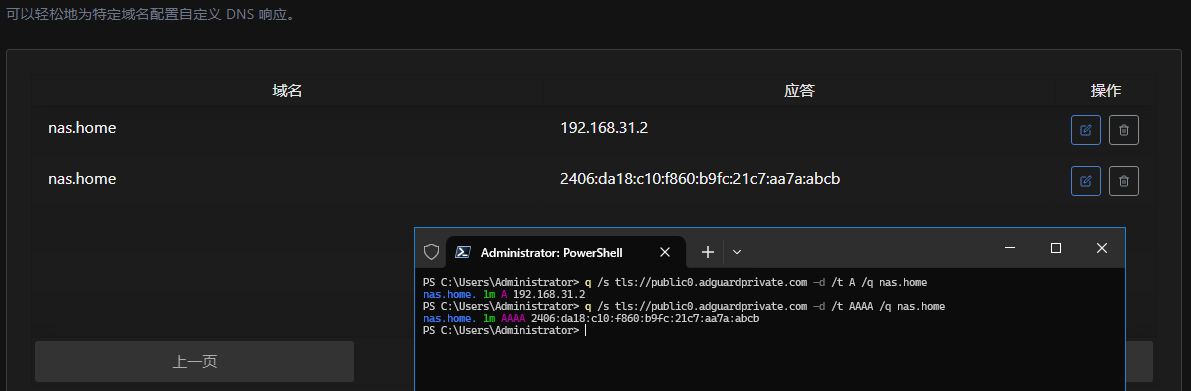Edit the nas.home 192.168.31.2 rewrite entry
This screenshot has height=391, width=1191.
point(1085,130)
